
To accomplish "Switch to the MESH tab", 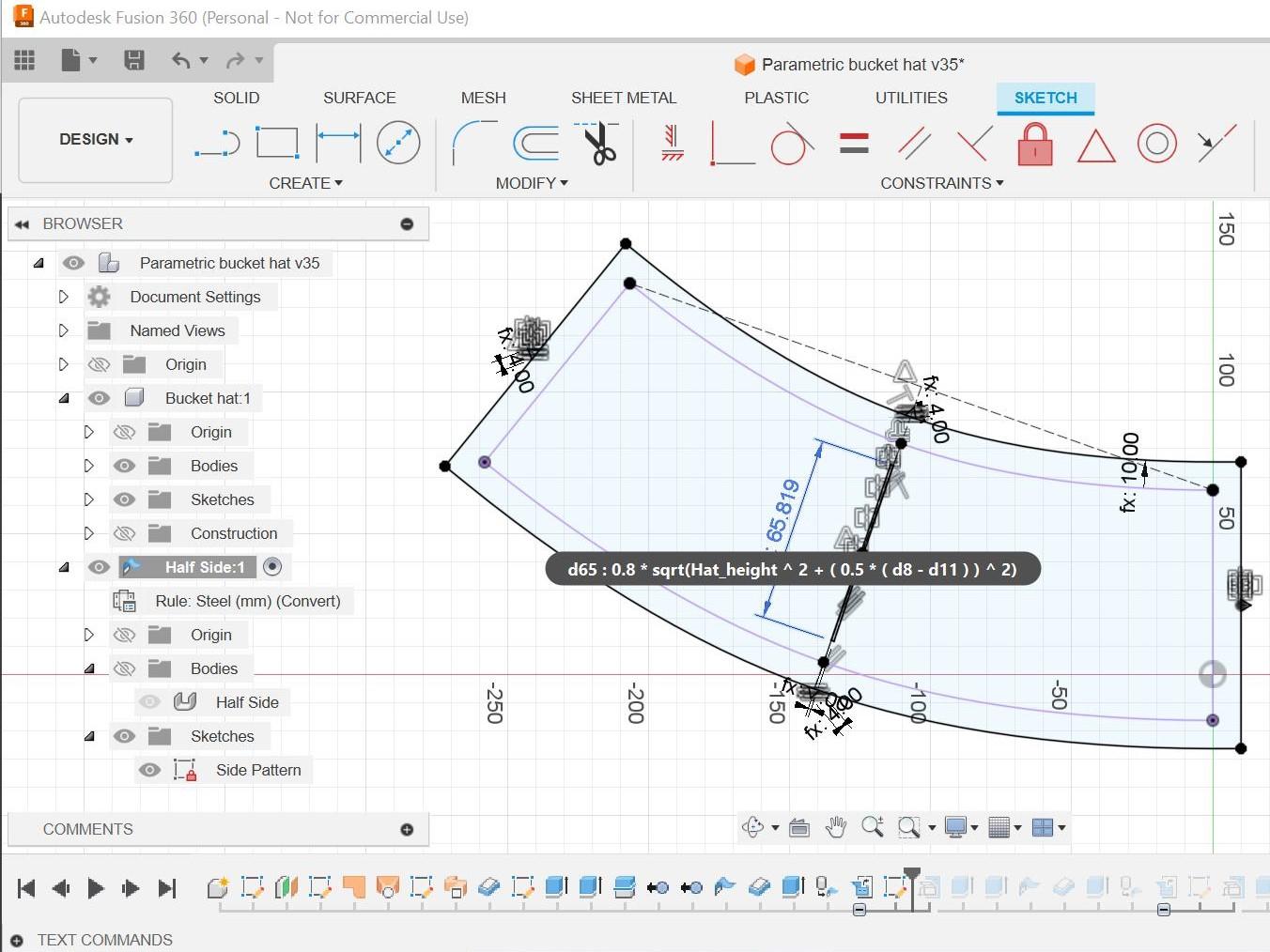I will coord(484,98).
